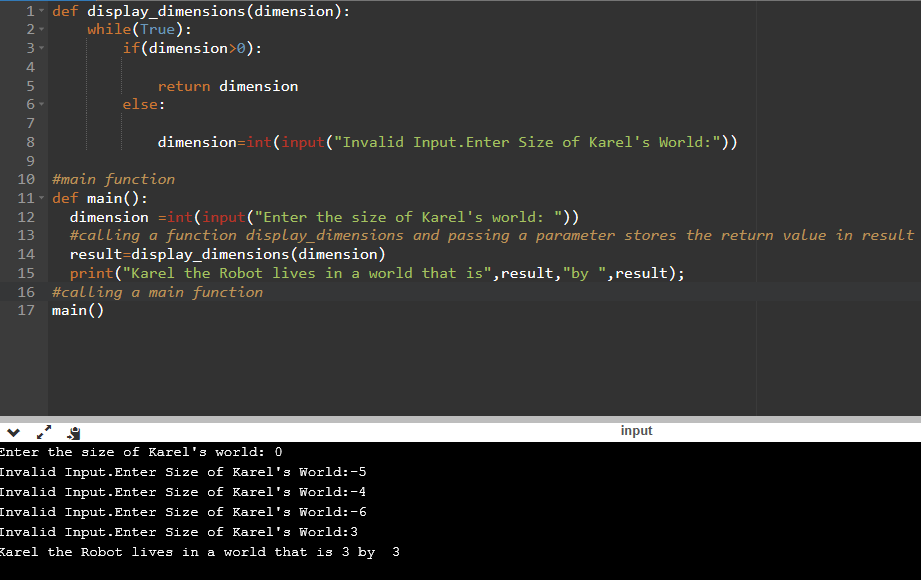The image size is (921, 580).
Task: Collapse the if block at line 3
Action: pyautogui.click(x=42, y=48)
